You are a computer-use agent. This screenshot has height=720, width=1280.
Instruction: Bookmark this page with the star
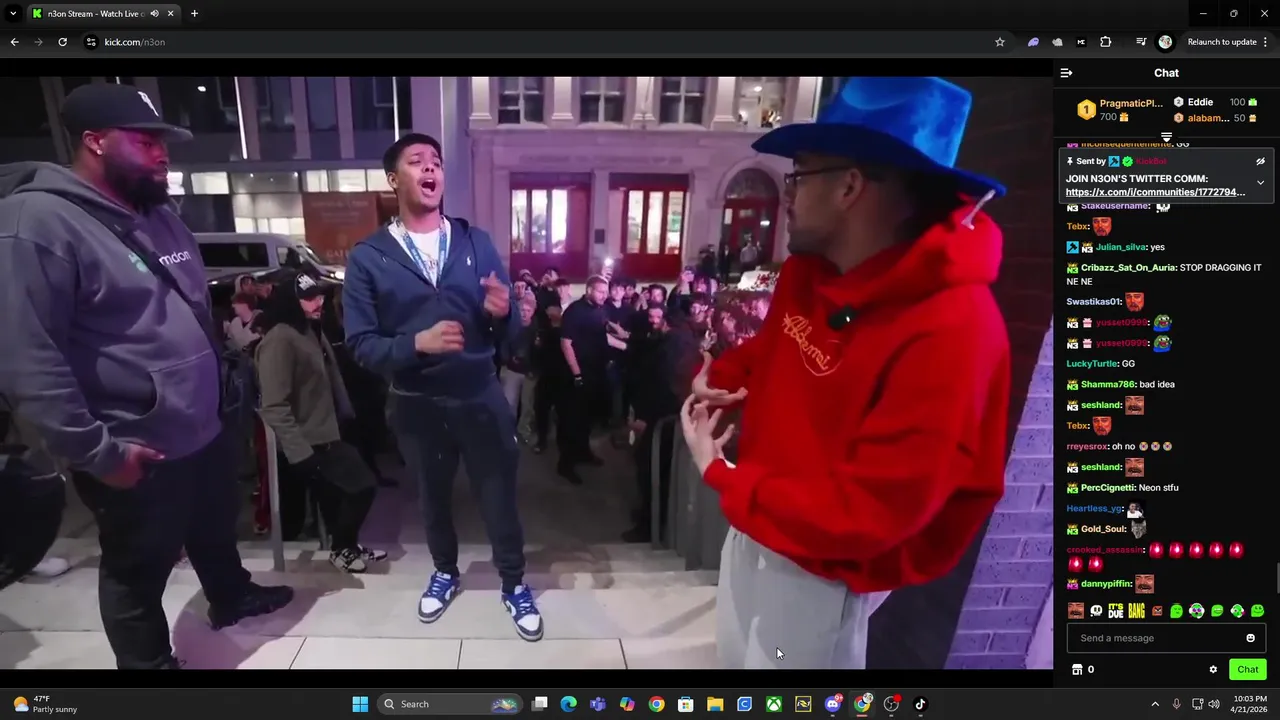click(x=999, y=42)
